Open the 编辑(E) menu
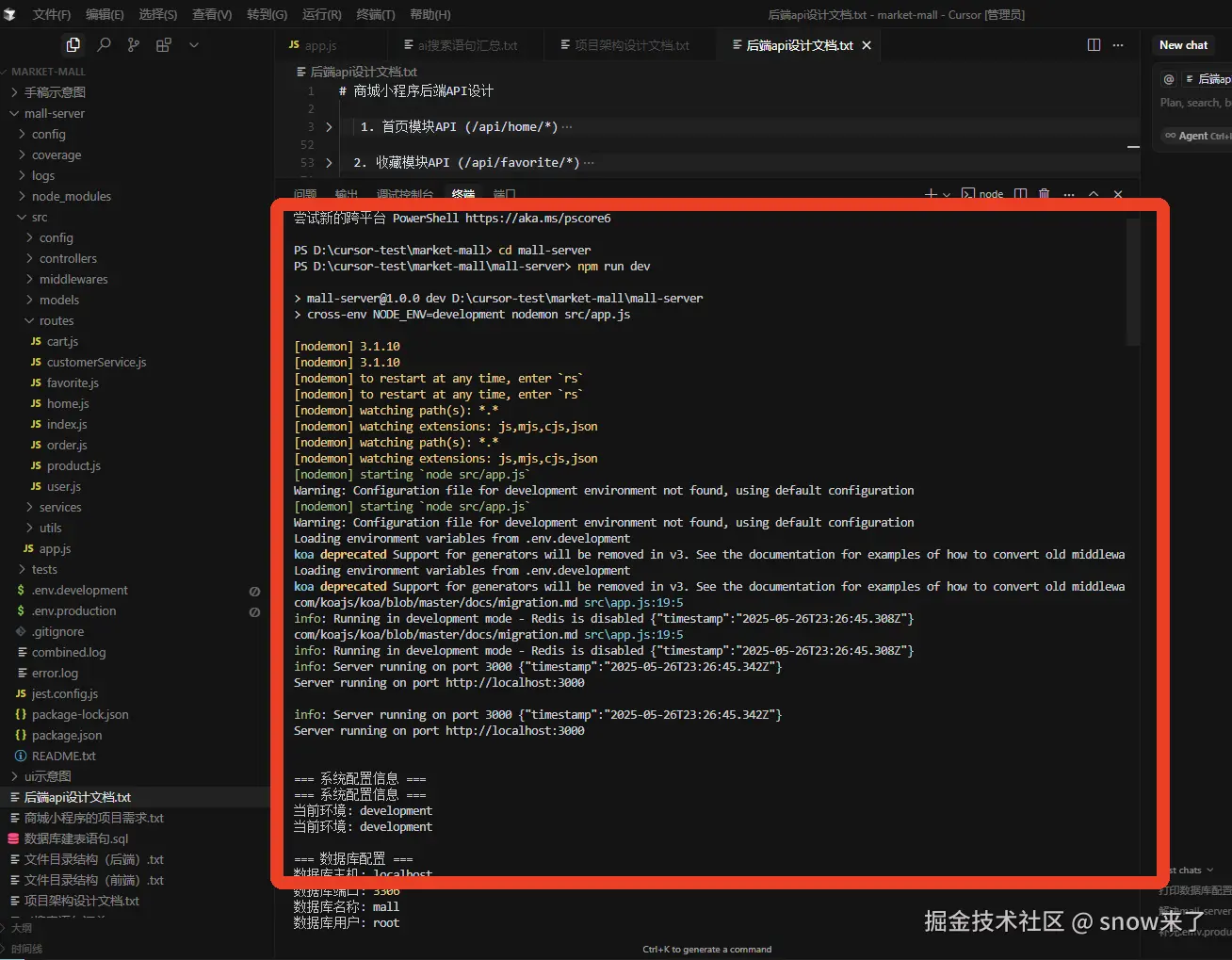Image resolution: width=1232 pixels, height=960 pixels. point(105,15)
